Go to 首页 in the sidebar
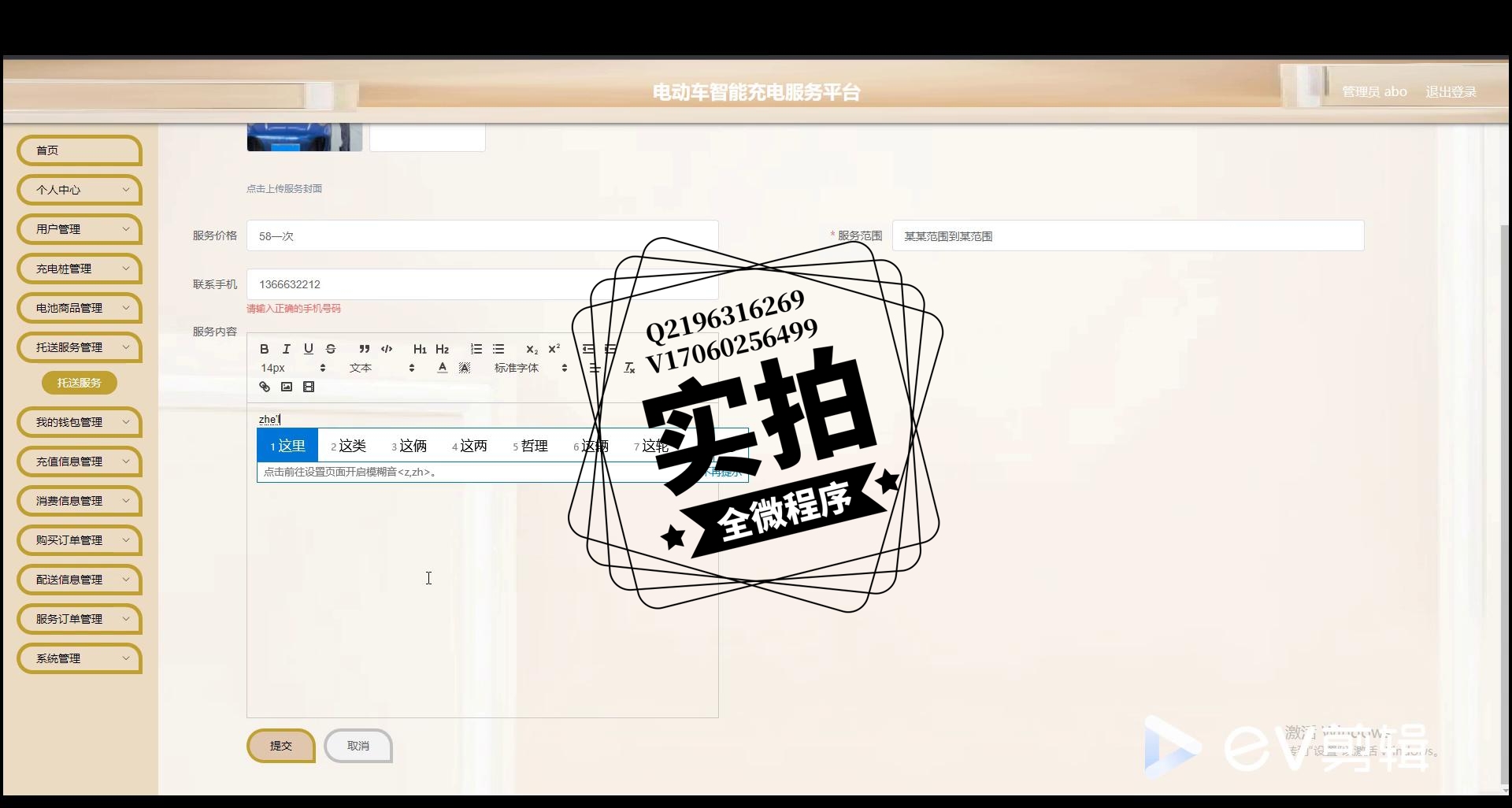The height and width of the screenshot is (808, 1512). 79,150
